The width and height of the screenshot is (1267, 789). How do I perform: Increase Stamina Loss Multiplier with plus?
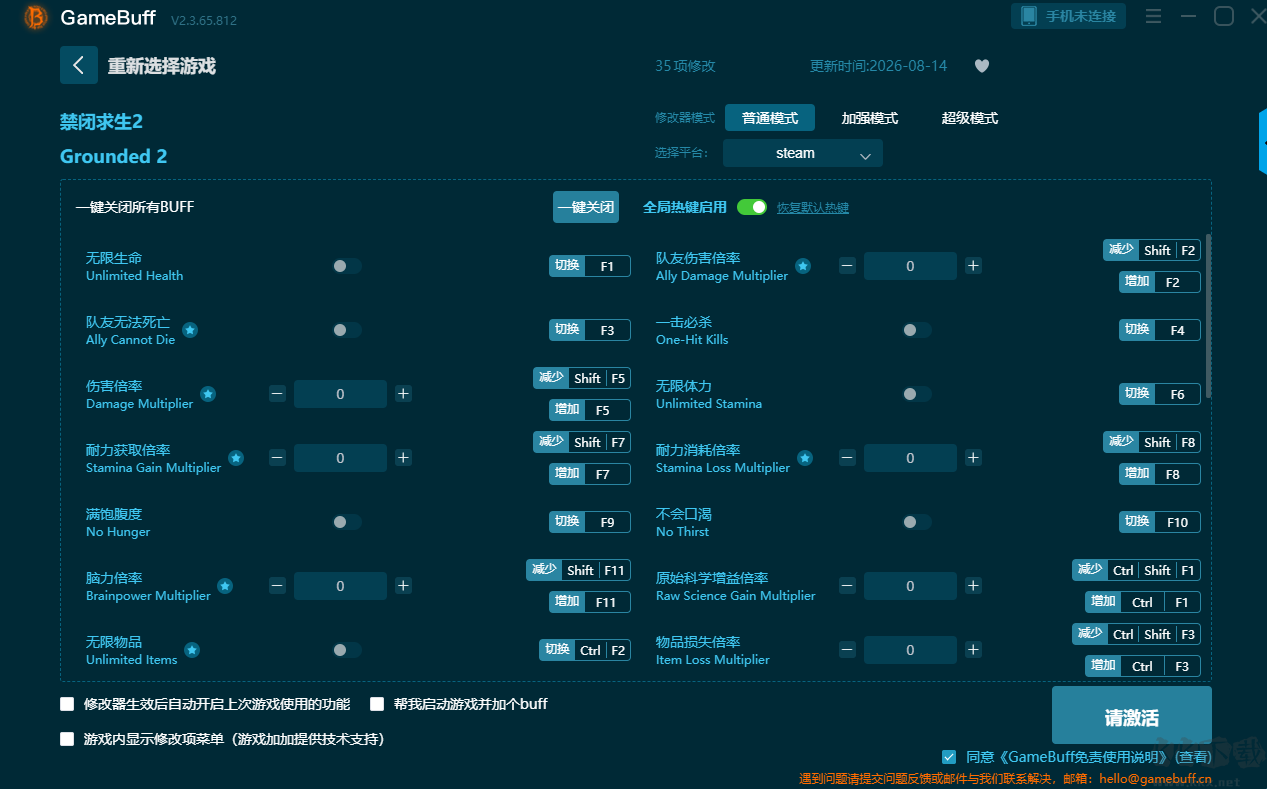coord(973,458)
